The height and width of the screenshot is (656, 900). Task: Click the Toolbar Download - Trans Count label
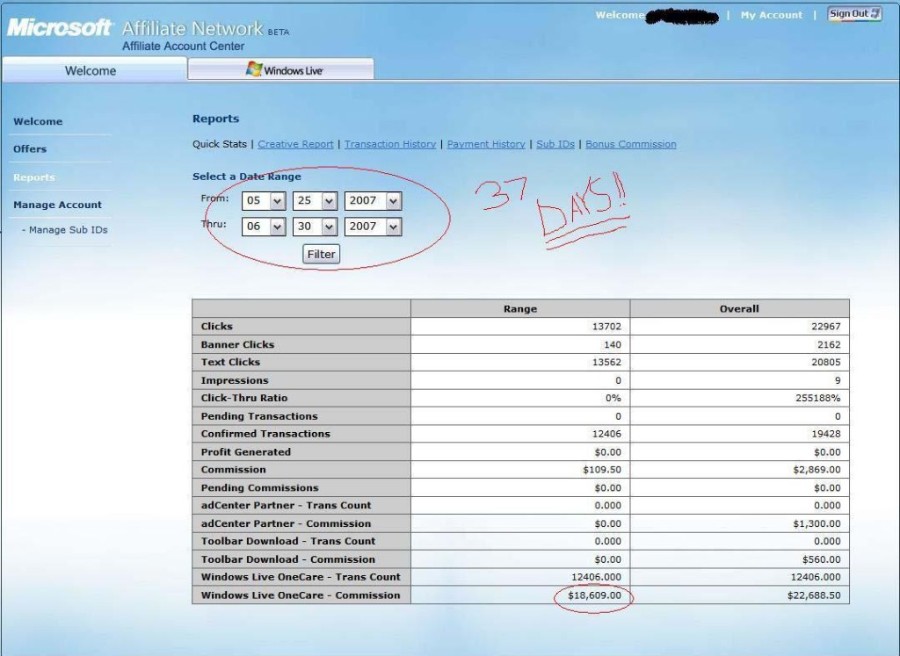[288, 541]
